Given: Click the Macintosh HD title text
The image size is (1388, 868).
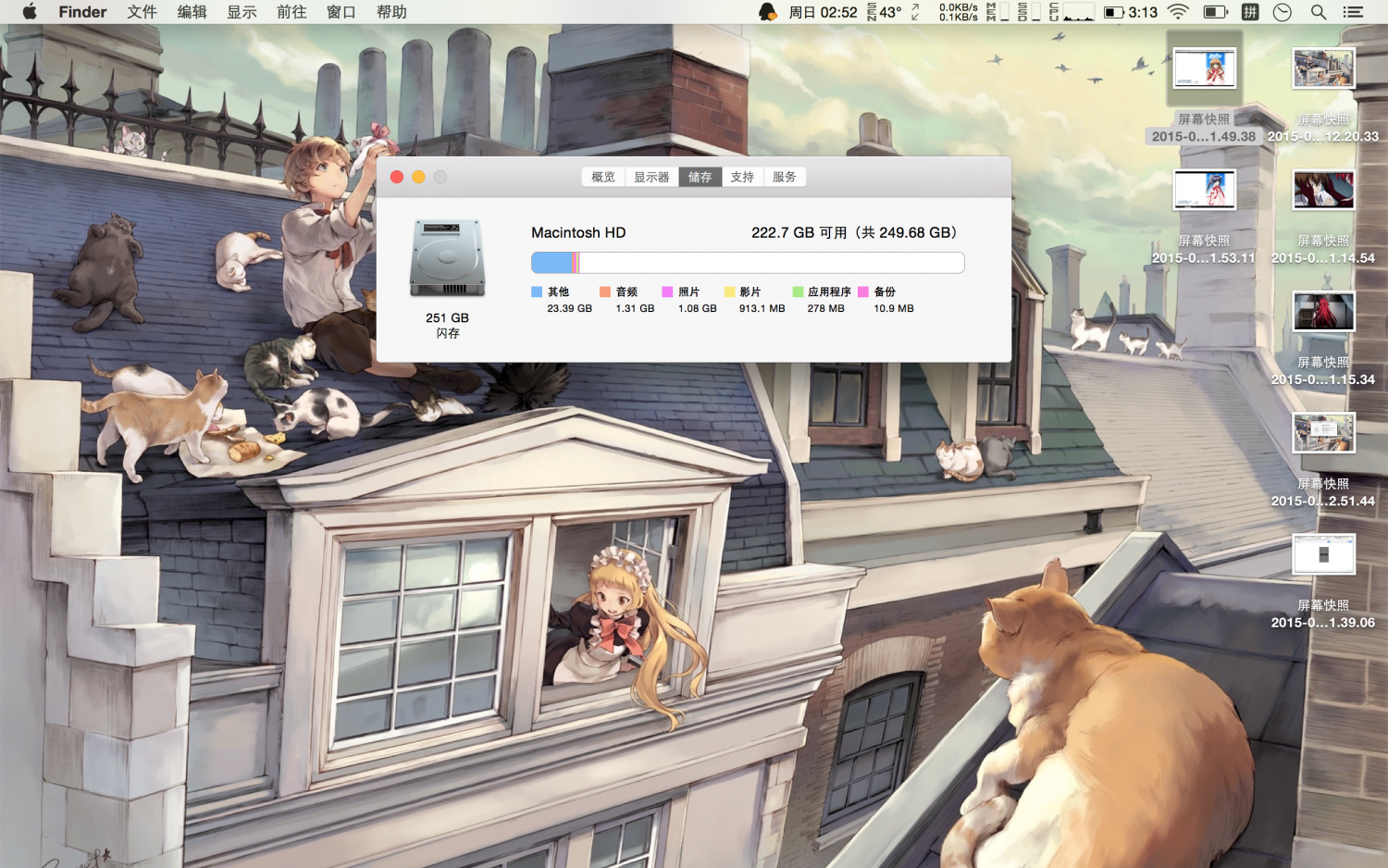Looking at the screenshot, I should pos(578,232).
